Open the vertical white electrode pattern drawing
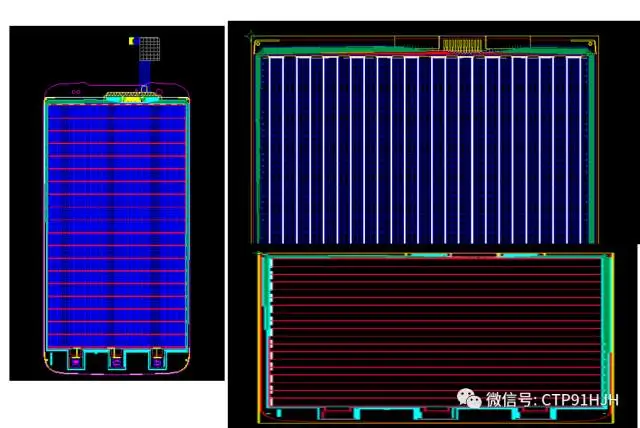 point(427,140)
